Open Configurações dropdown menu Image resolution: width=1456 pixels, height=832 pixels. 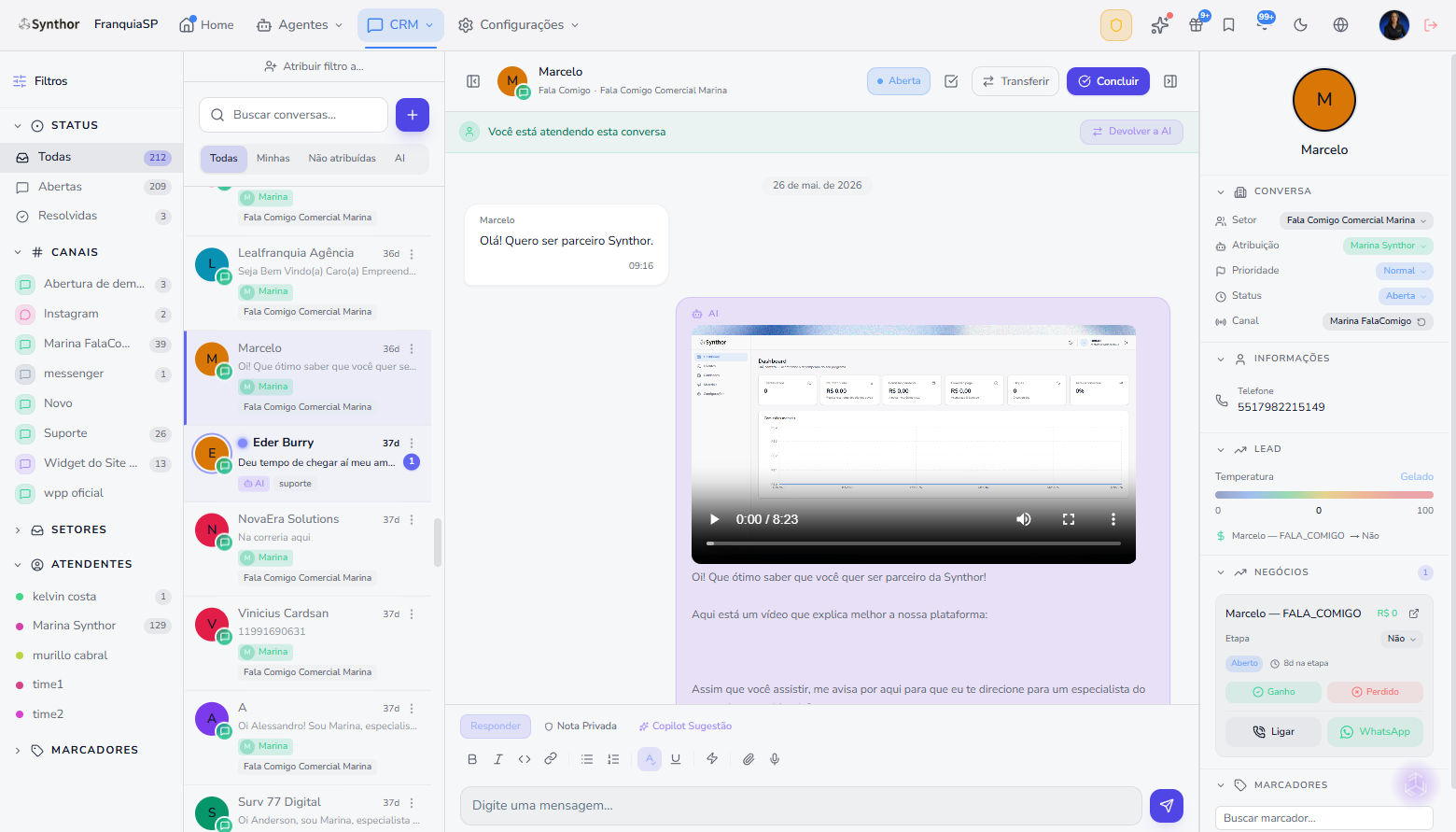coord(518,25)
